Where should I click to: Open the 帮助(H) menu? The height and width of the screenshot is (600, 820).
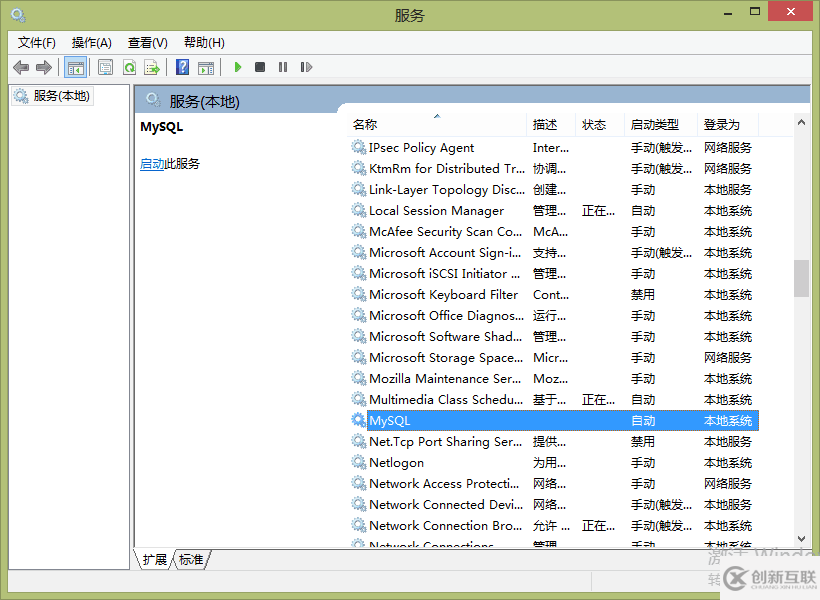(204, 43)
